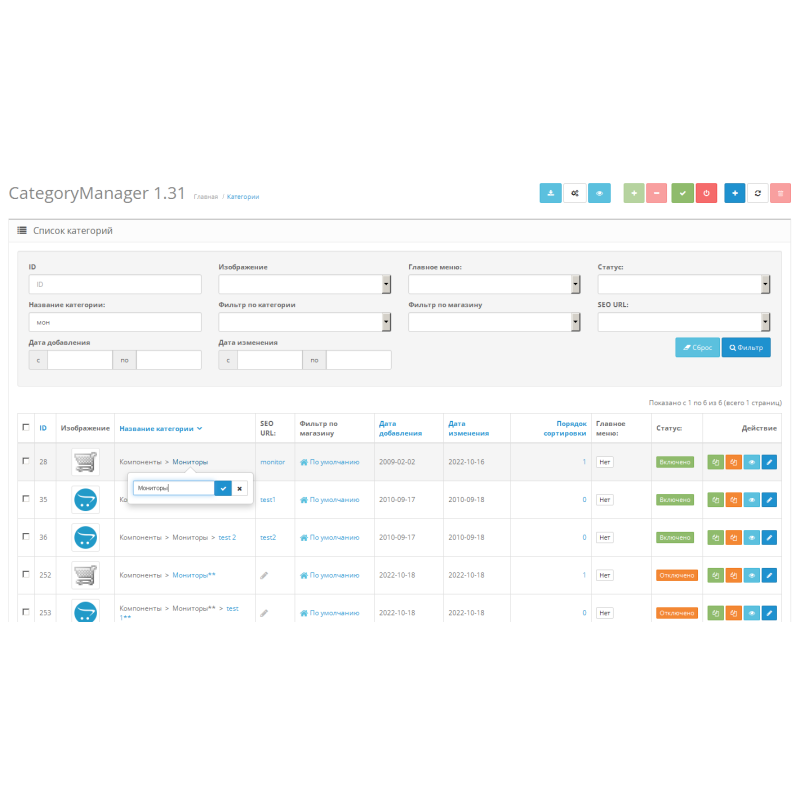Select the checkbox for category ID 252
This screenshot has height=800, width=800.
(x=26, y=575)
